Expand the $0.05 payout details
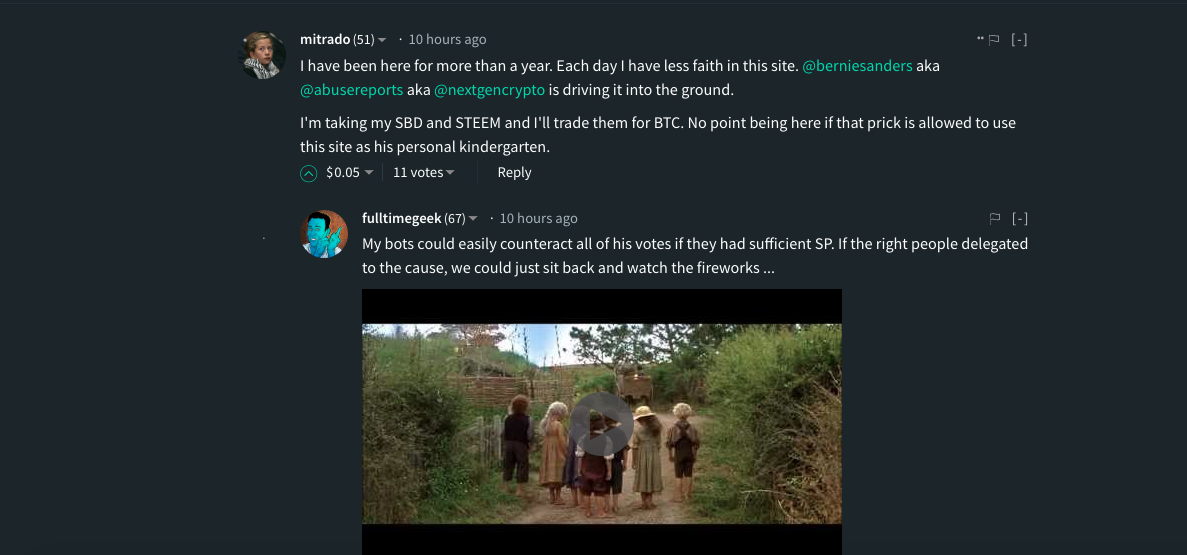1187x555 pixels. (369, 173)
